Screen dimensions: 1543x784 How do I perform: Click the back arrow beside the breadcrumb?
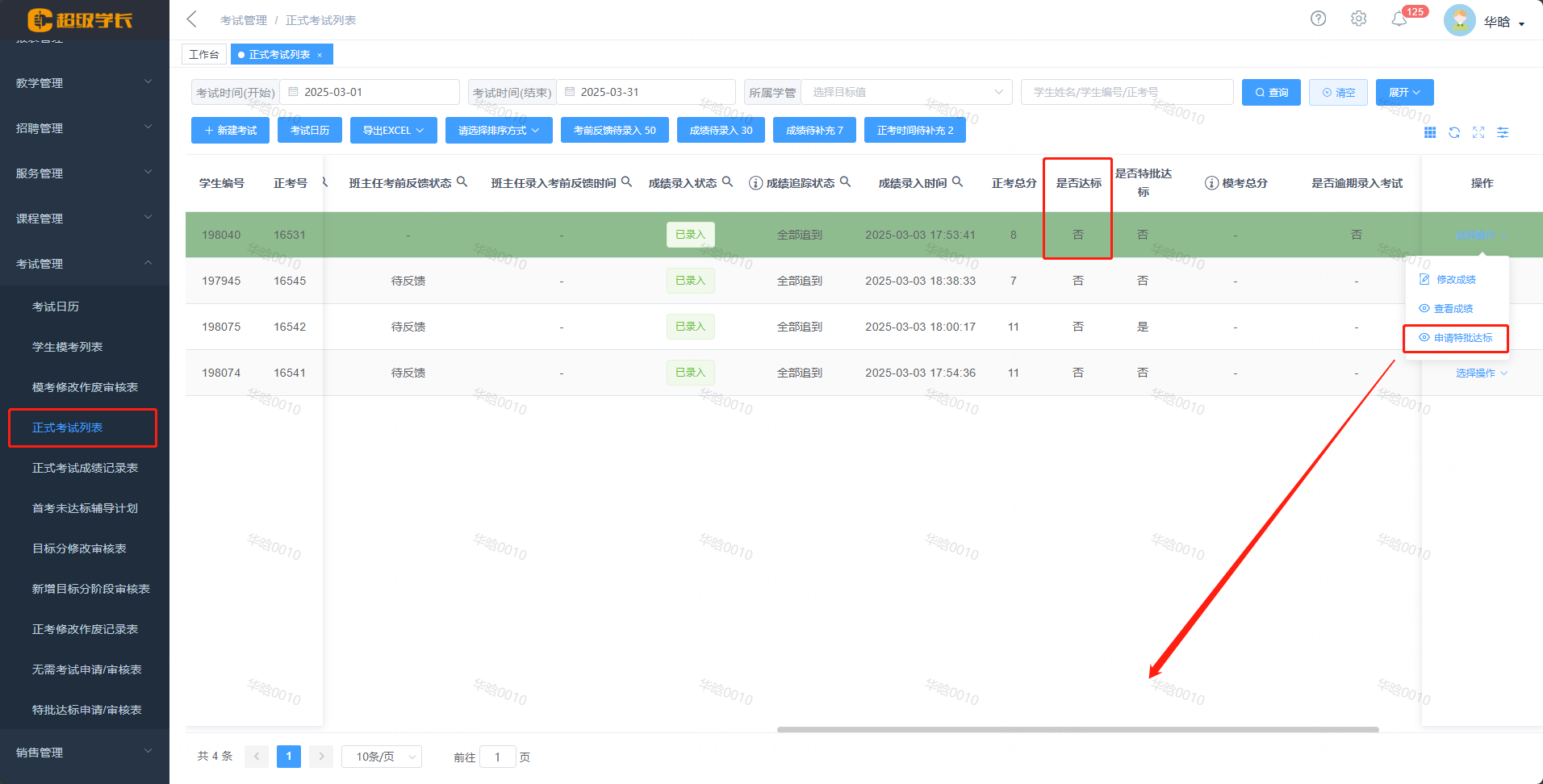coord(192,19)
